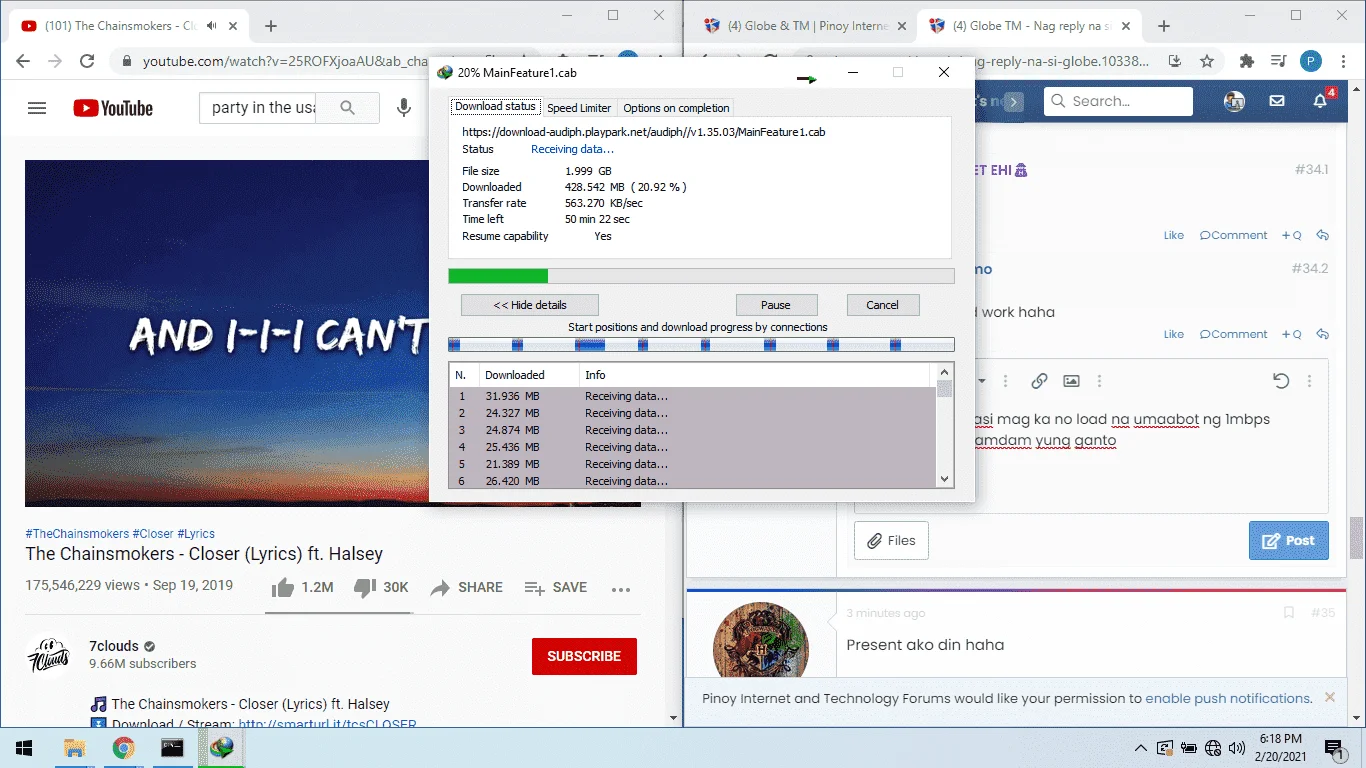The image size is (1366, 768).
Task: Open the forum window's Chrome menu
Action: 1343,61
